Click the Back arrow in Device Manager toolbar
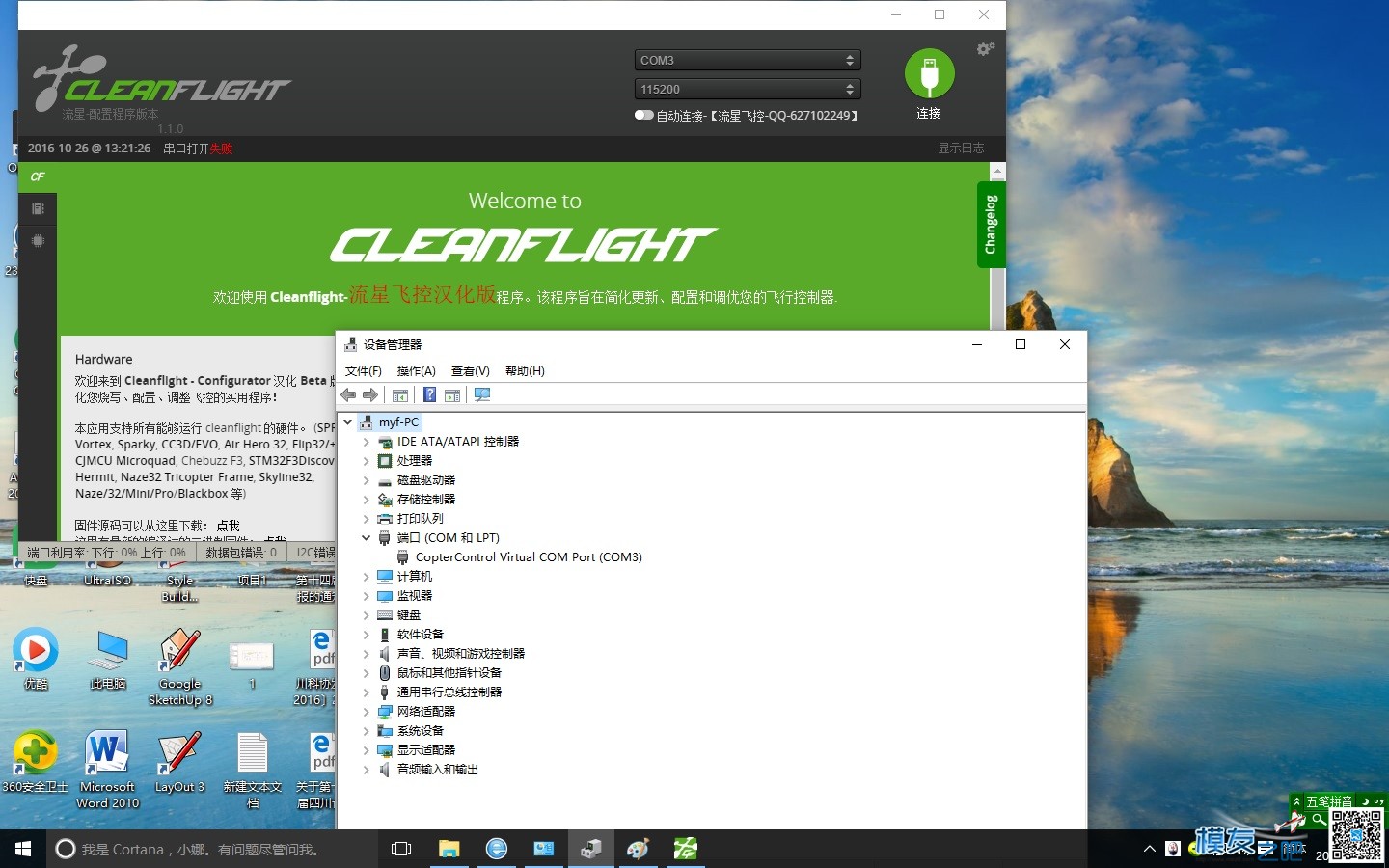The image size is (1389, 868). [349, 394]
